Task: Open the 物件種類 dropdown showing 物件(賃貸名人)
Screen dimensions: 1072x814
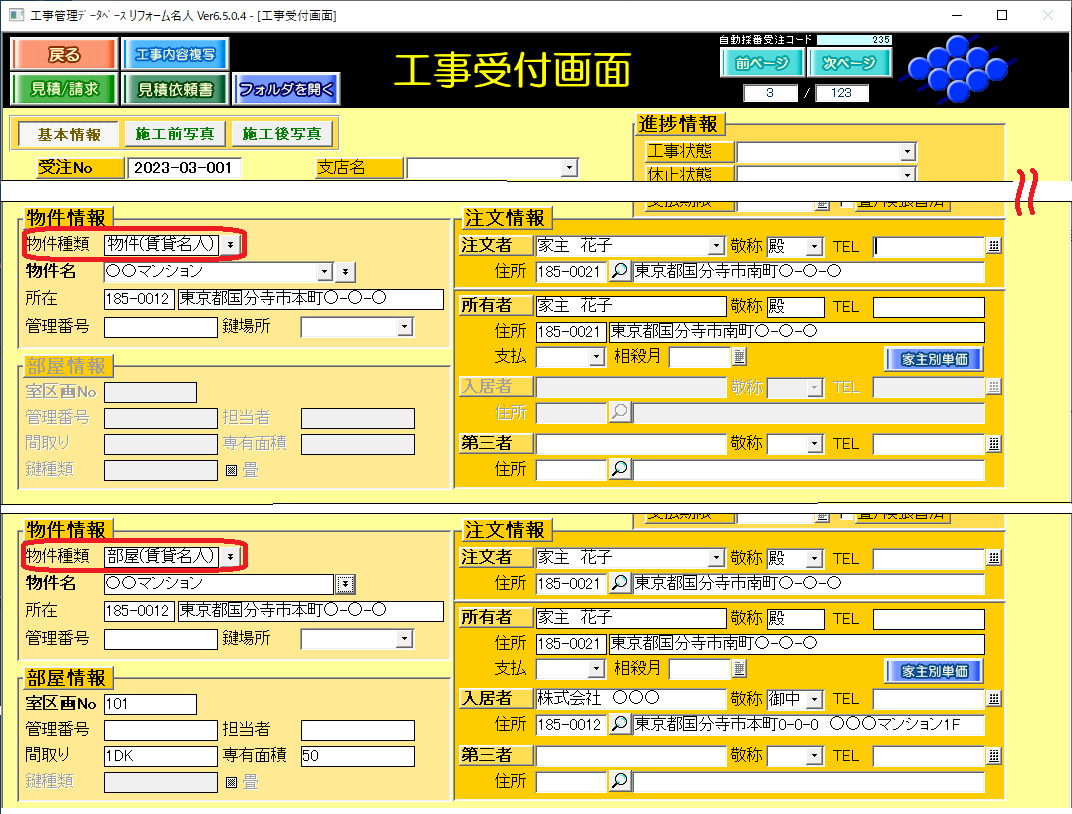Action: [231, 244]
